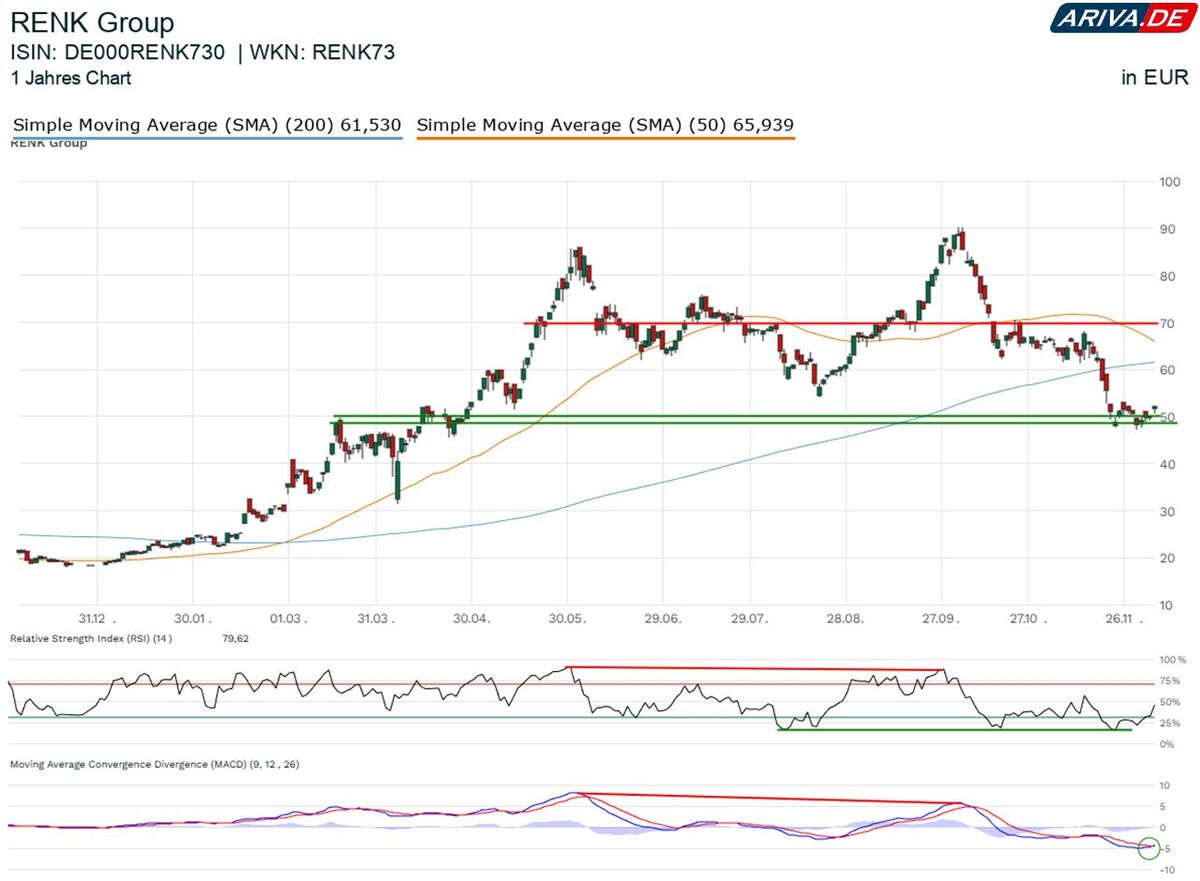Click the '1 Jahres Chart' label
Viewport: 1200px width, 881px height.
coord(70,78)
